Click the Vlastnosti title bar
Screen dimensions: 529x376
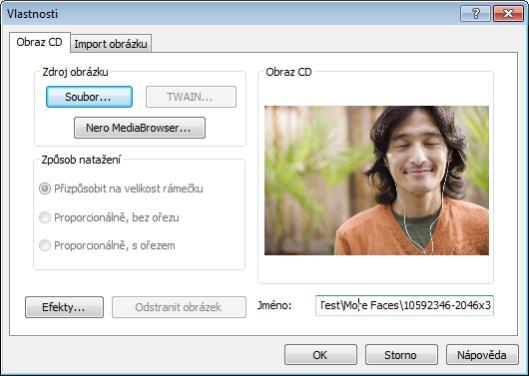click(229, 14)
